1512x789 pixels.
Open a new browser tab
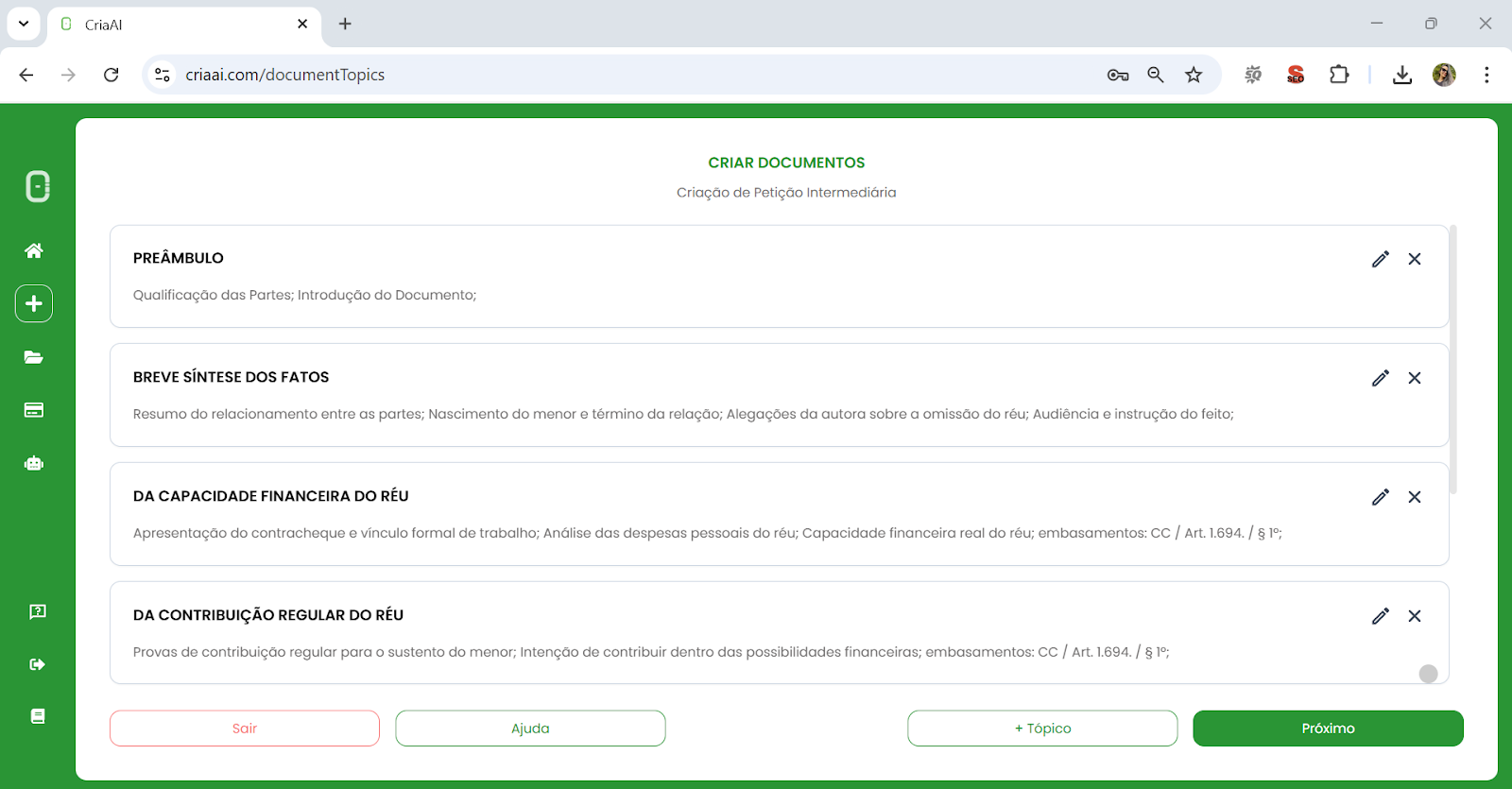pyautogui.click(x=345, y=24)
